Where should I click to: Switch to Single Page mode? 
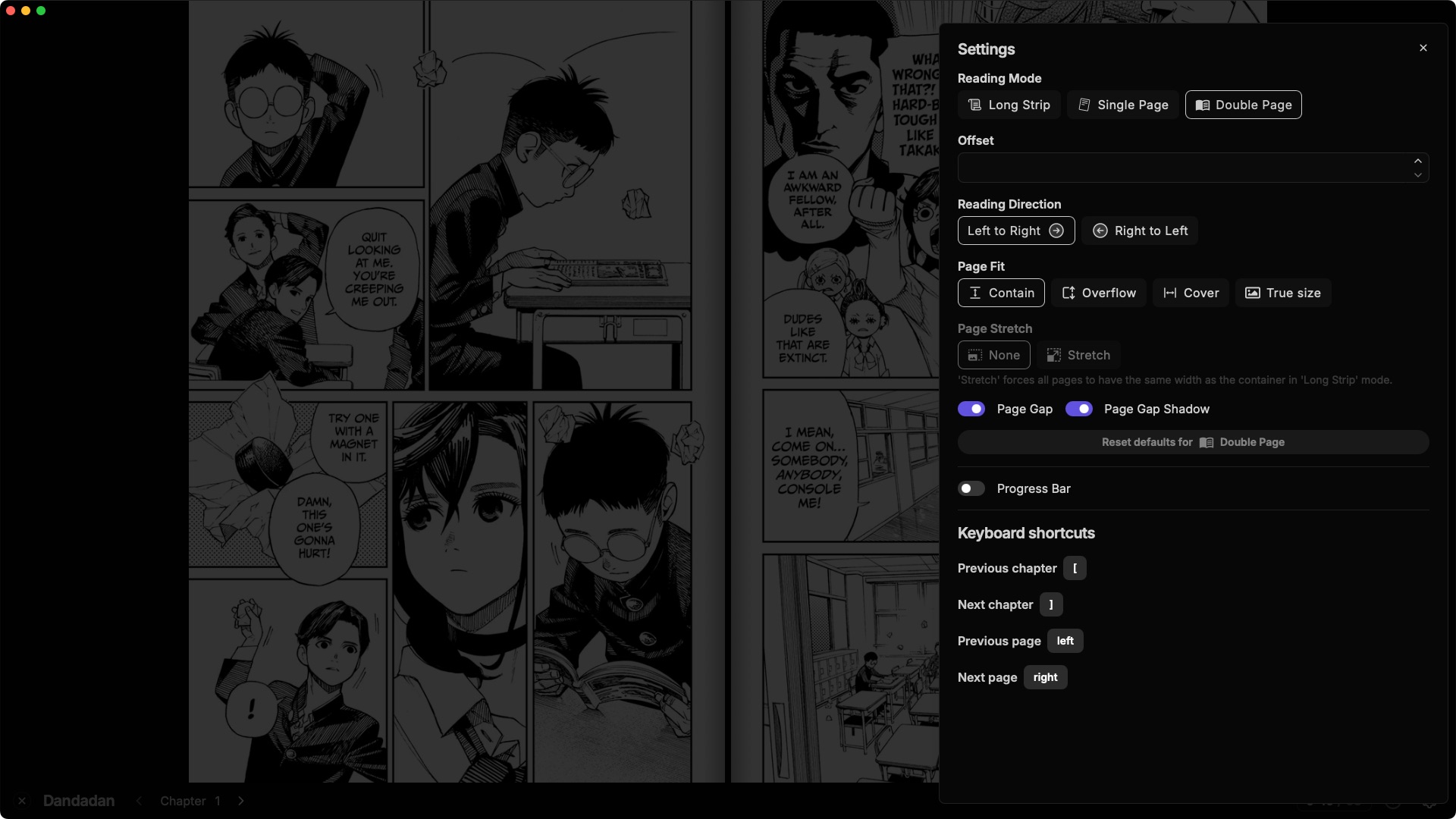pyautogui.click(x=1122, y=105)
